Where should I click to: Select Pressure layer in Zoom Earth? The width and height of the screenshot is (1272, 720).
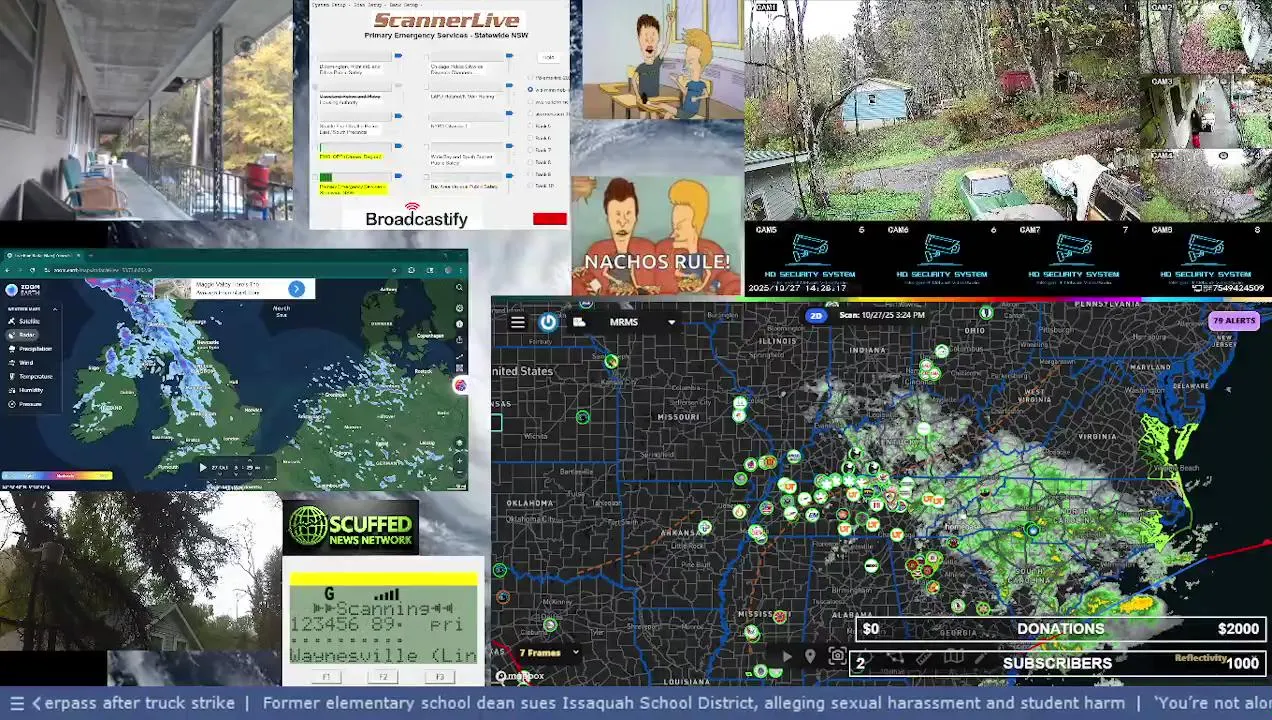(25, 404)
